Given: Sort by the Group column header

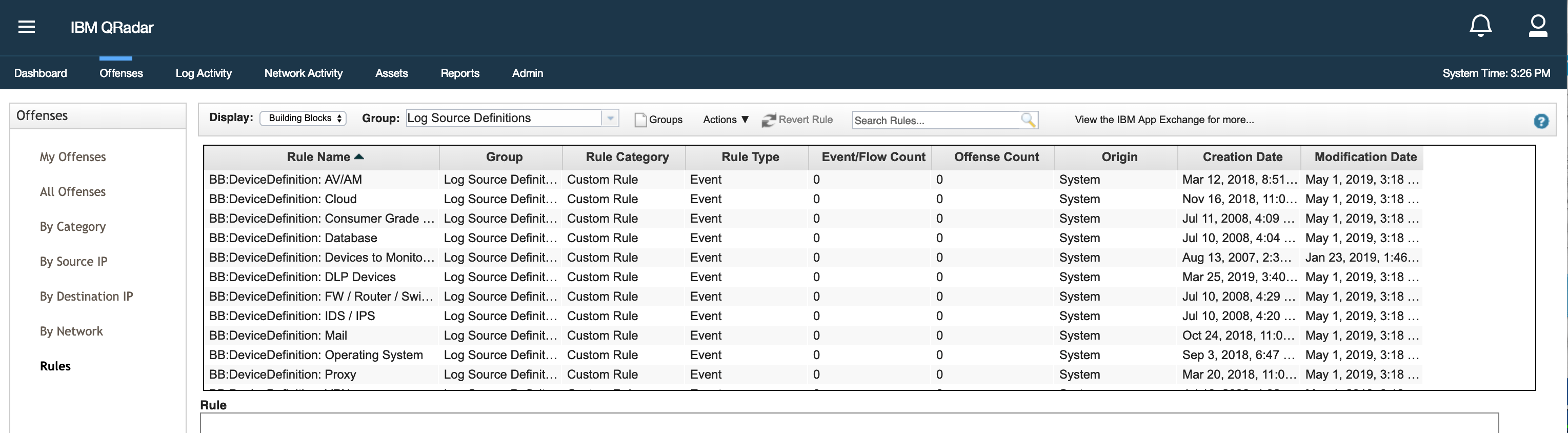Looking at the screenshot, I should pyautogui.click(x=504, y=157).
